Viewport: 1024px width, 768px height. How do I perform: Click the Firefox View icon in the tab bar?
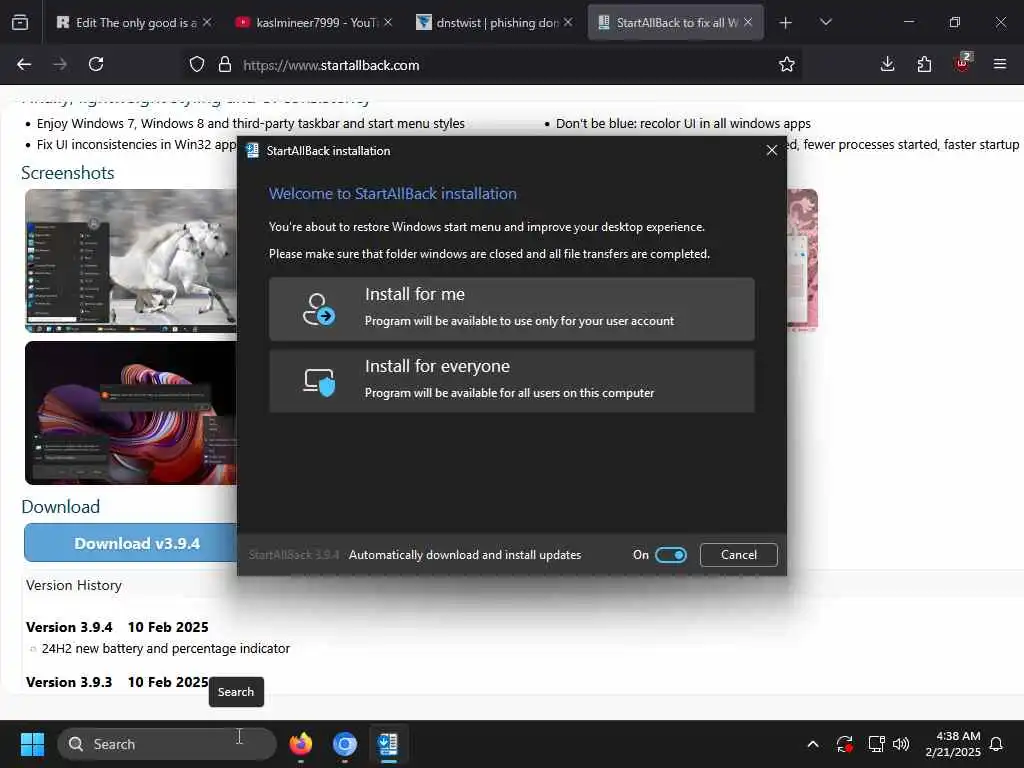pyautogui.click(x=20, y=22)
